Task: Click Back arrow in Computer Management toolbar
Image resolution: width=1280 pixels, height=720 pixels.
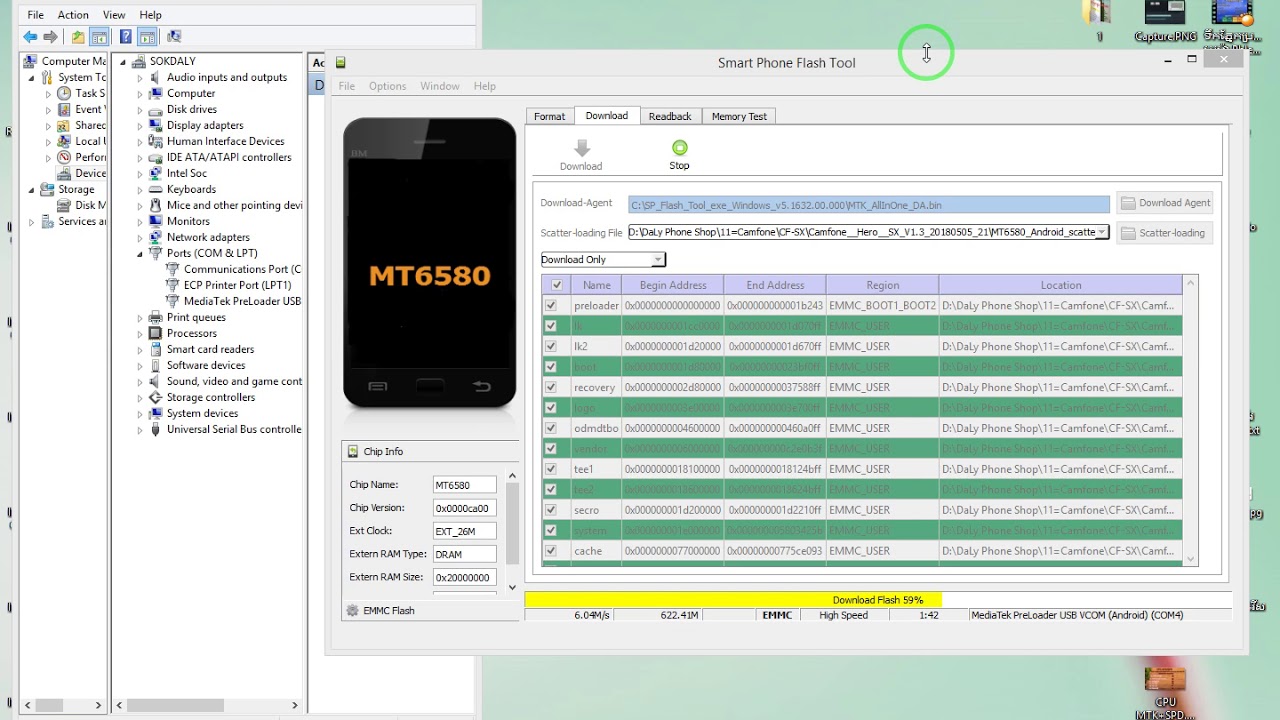Action: pyautogui.click(x=30, y=37)
